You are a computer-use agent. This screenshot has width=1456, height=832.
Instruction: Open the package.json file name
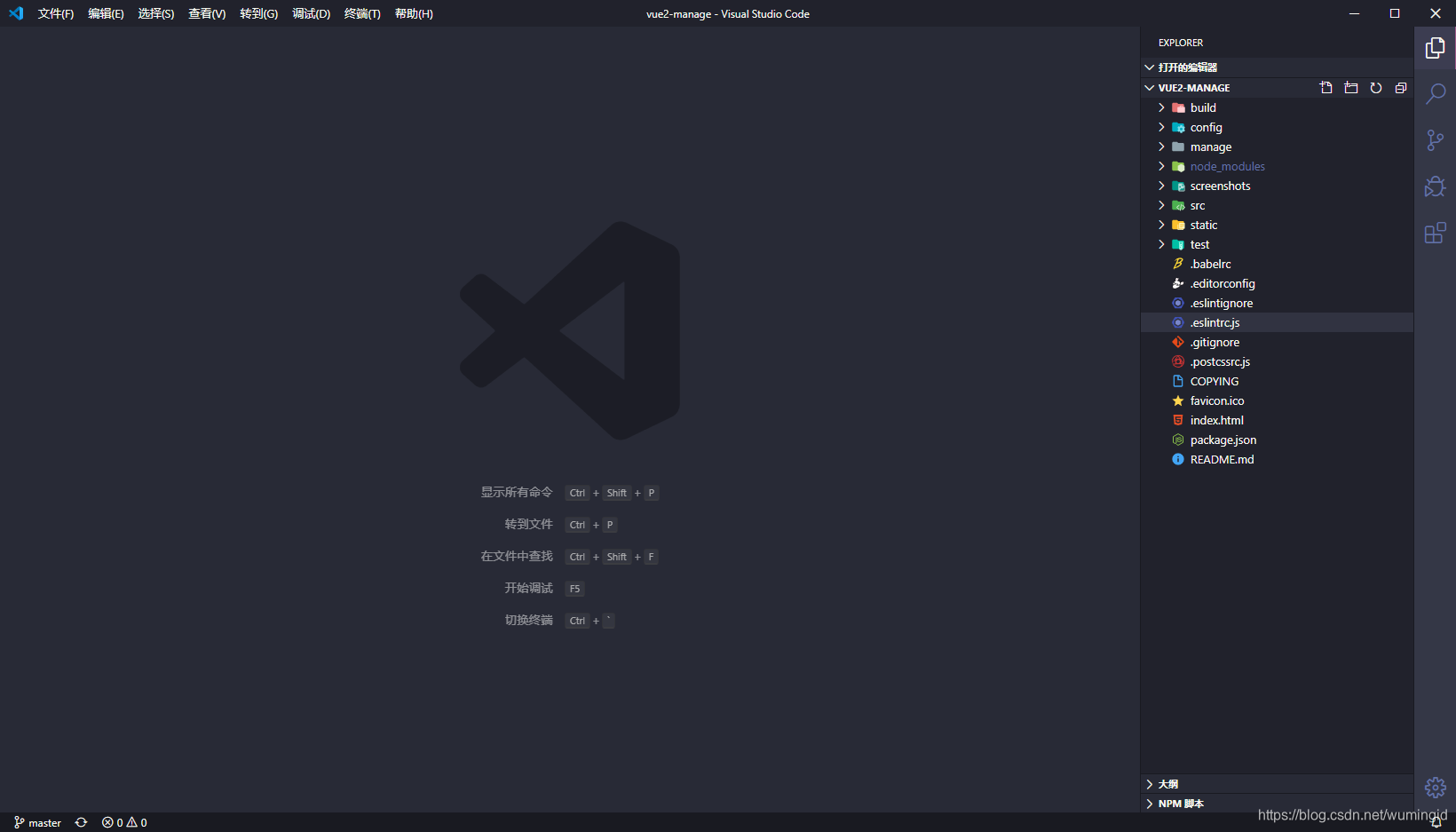pos(1223,440)
